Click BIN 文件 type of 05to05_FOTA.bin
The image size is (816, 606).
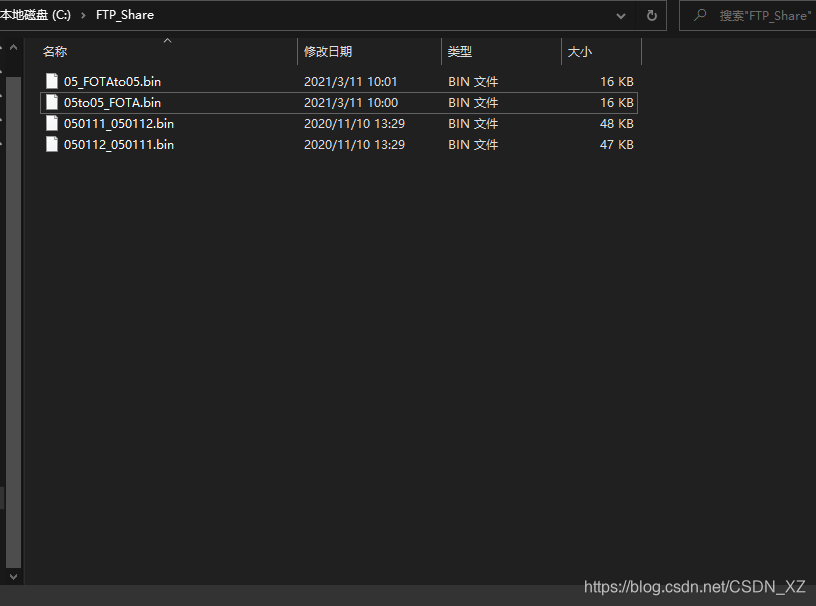click(473, 103)
